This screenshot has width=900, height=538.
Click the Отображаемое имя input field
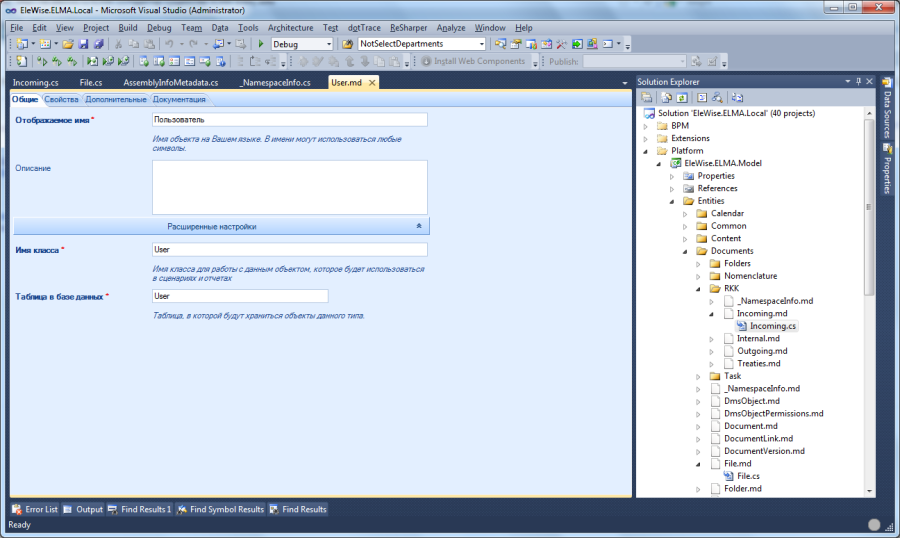(x=290, y=120)
